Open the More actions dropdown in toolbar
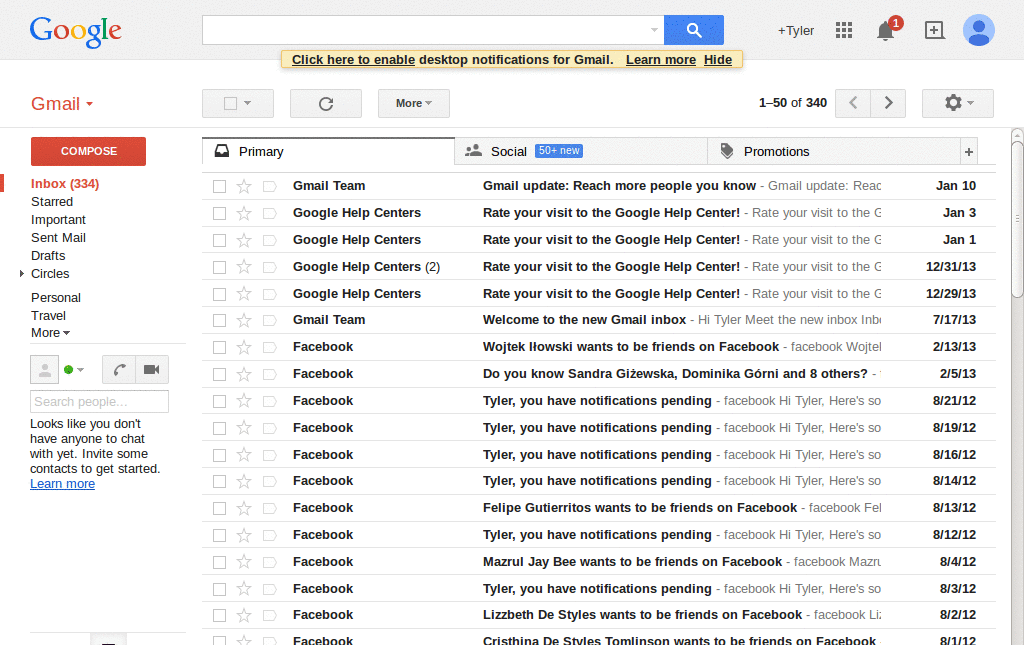The height and width of the screenshot is (645, 1024). pyautogui.click(x=413, y=103)
